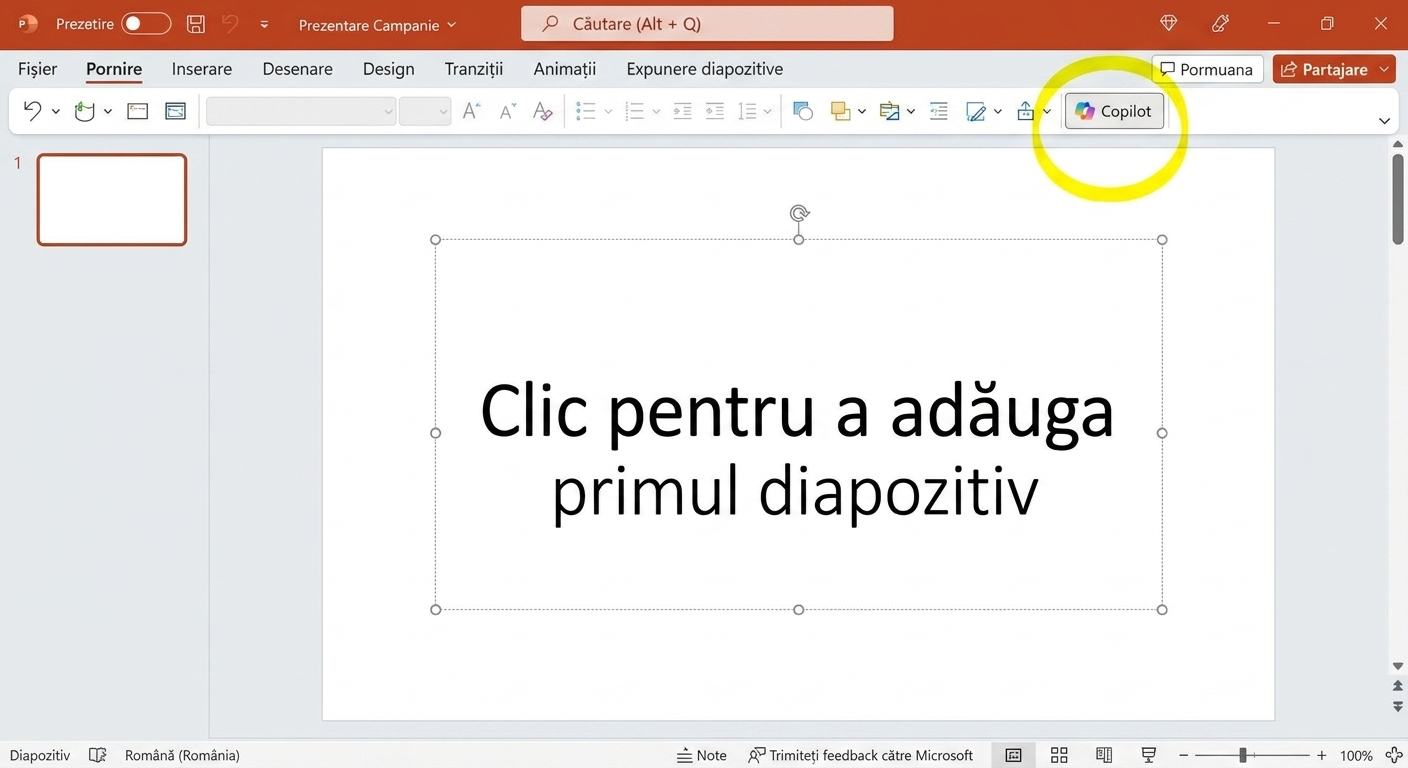The width and height of the screenshot is (1408, 768).
Task: Expand the Bullets style dropdown arrow
Action: [x=608, y=112]
